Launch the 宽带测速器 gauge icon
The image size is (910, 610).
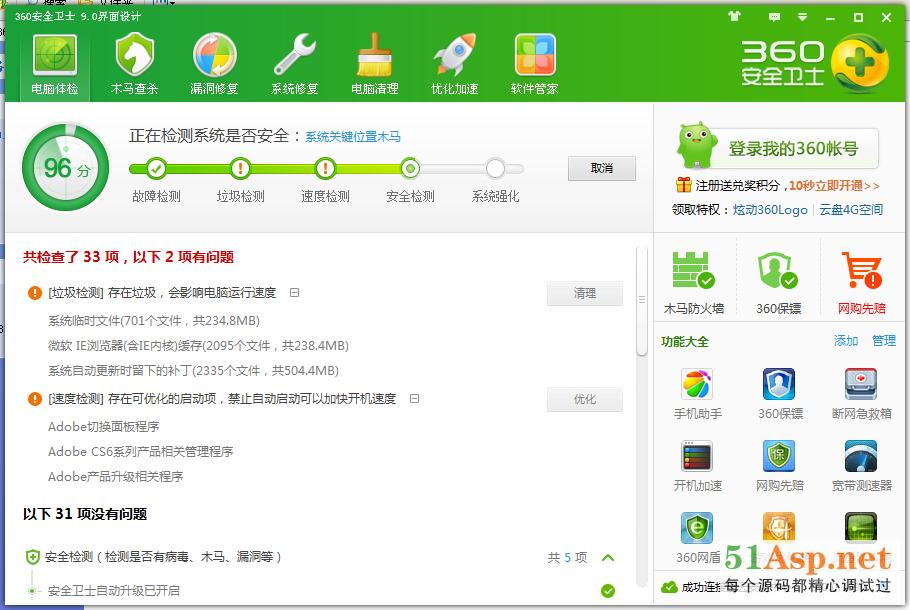(x=861, y=456)
